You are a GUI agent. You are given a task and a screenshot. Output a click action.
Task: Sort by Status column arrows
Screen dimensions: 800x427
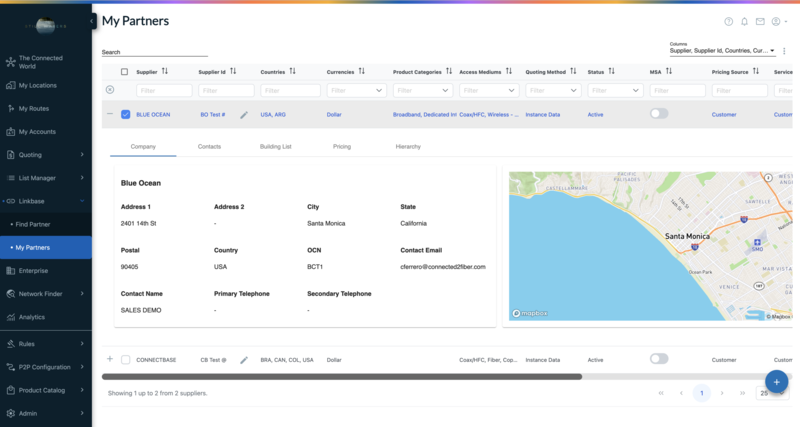coord(612,71)
